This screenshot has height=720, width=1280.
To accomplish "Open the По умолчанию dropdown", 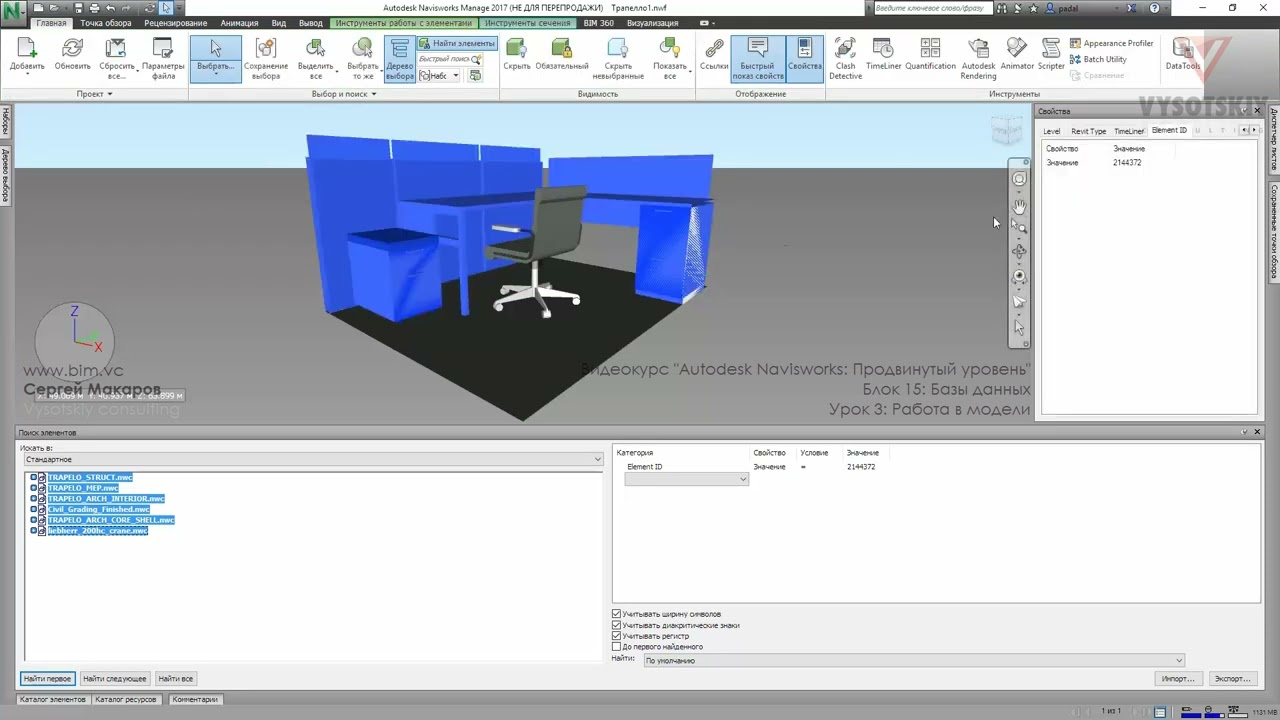I will (x=913, y=660).
